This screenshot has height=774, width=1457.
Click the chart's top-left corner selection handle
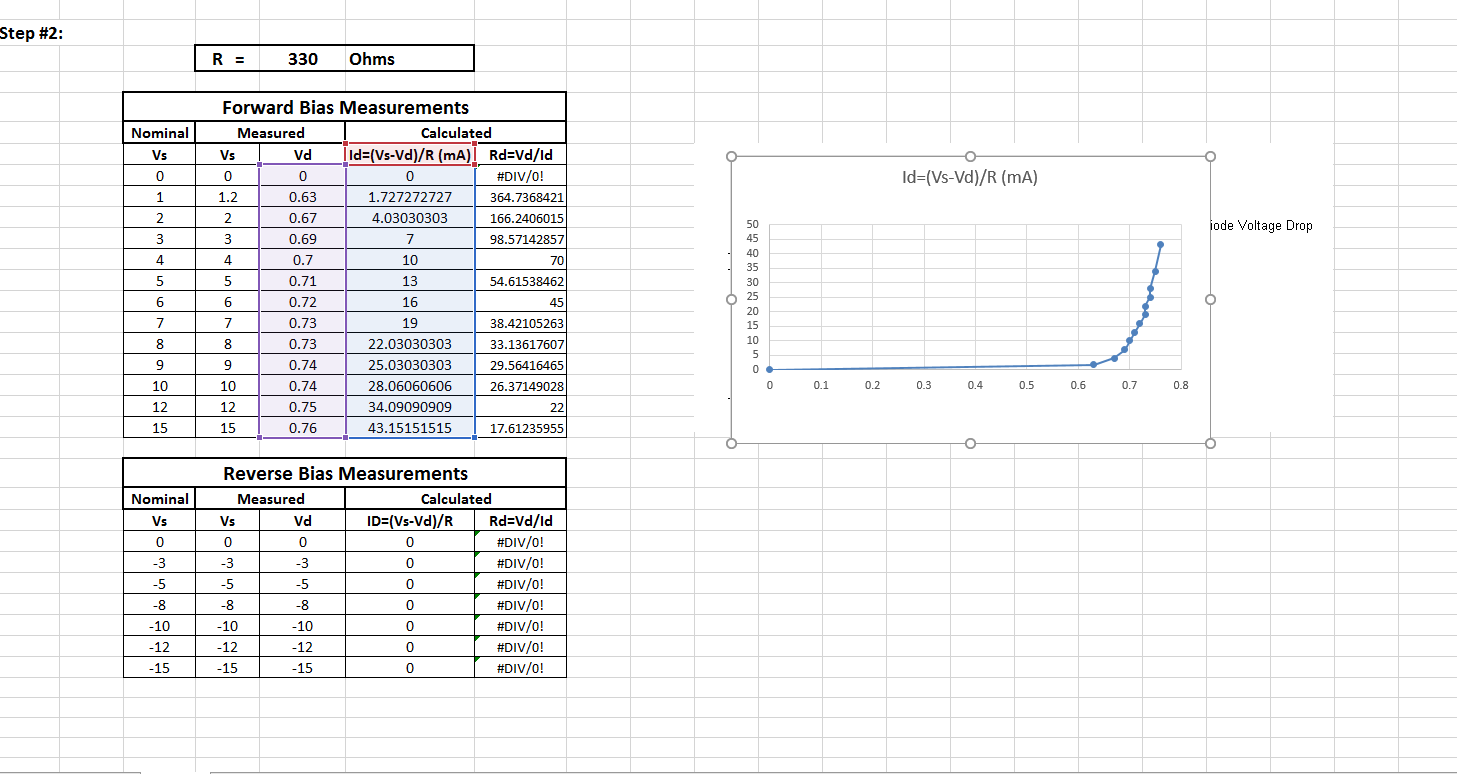732,156
